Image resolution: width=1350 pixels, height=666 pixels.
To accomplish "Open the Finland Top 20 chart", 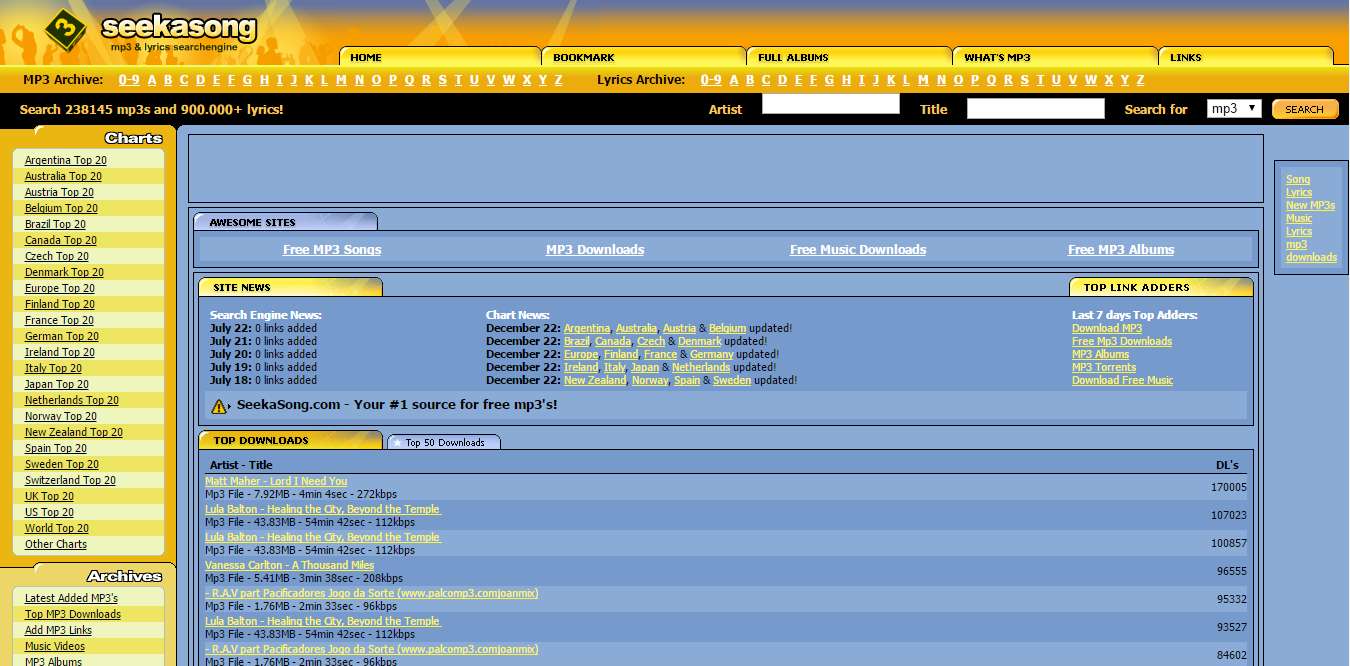I will point(60,304).
